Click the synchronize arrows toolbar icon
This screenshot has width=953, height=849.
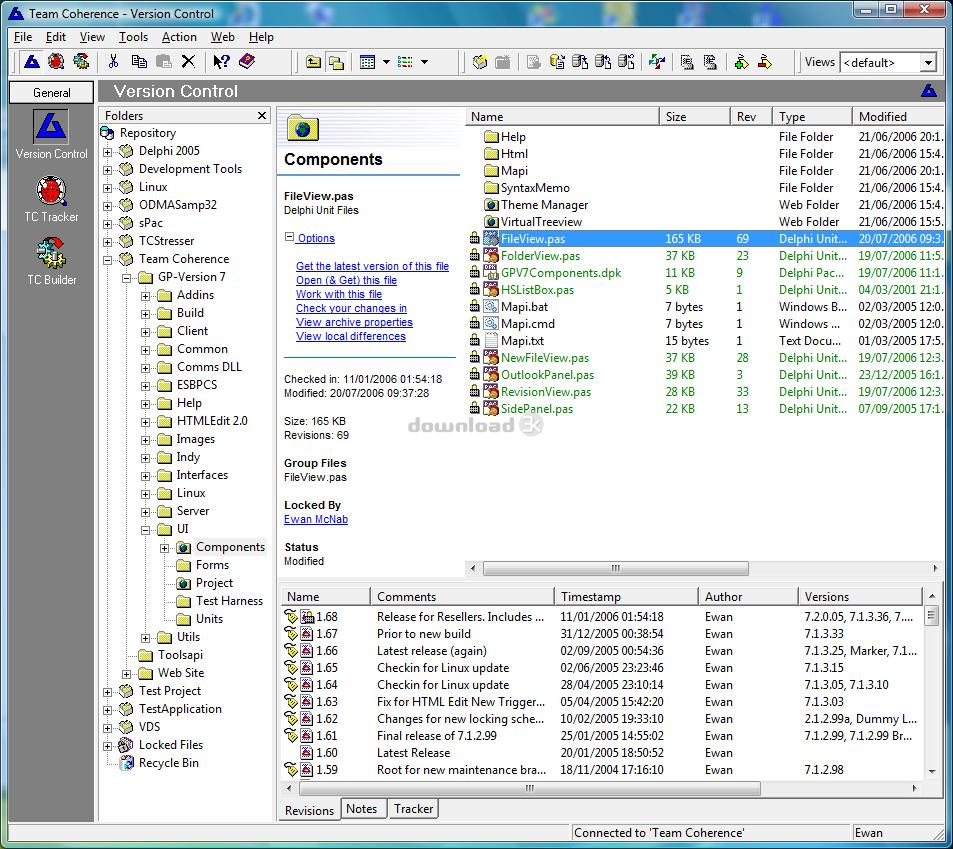pos(656,62)
